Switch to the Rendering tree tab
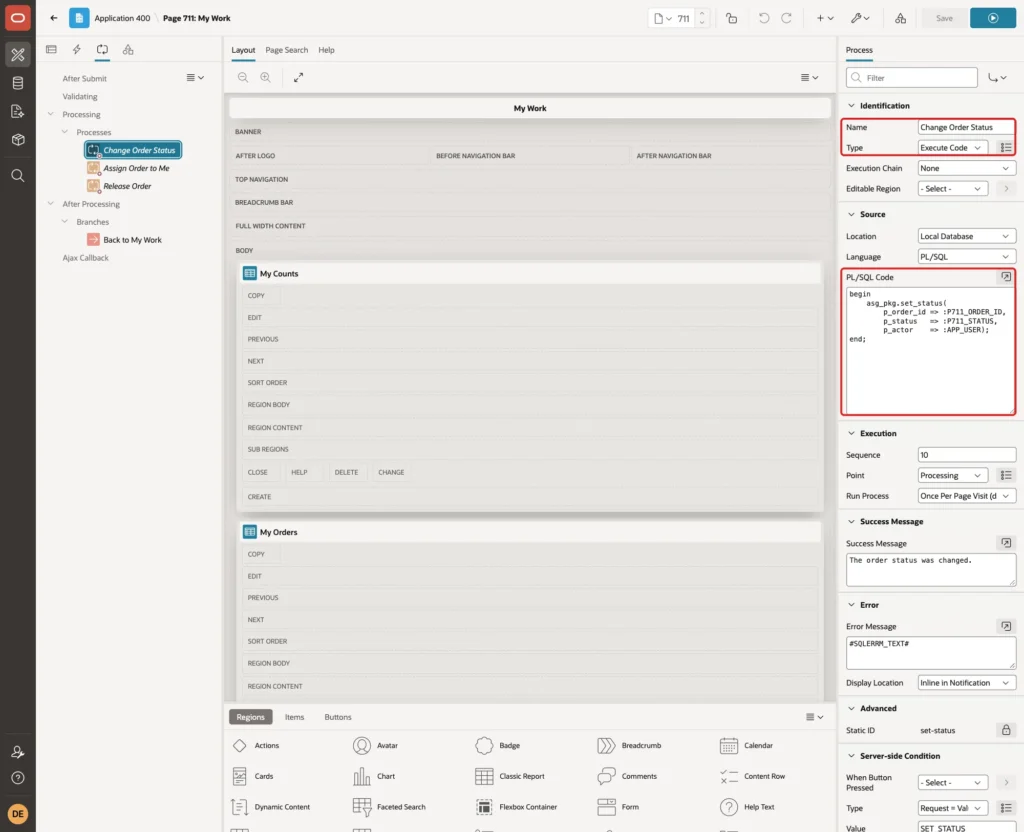This screenshot has width=1024, height=832. tap(52, 50)
